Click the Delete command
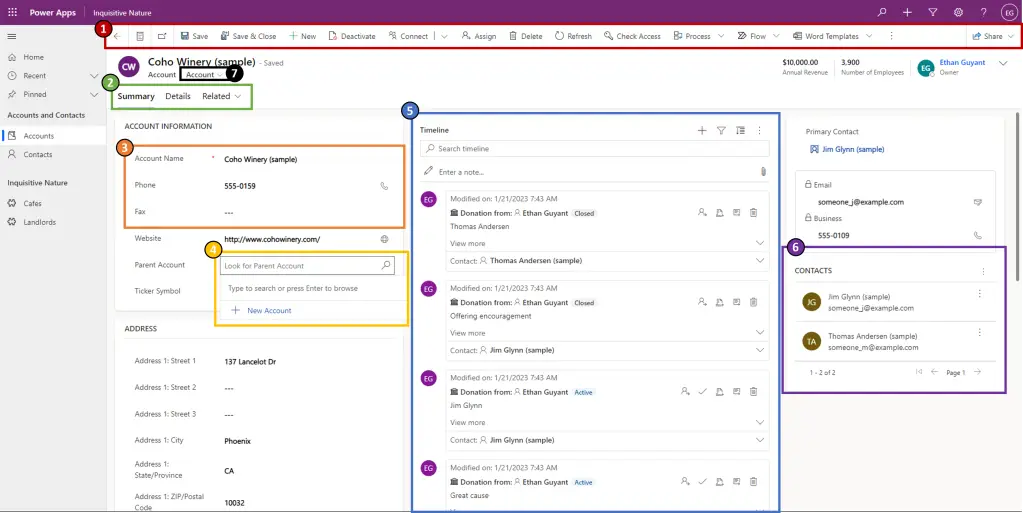1023x513 pixels. coord(526,37)
